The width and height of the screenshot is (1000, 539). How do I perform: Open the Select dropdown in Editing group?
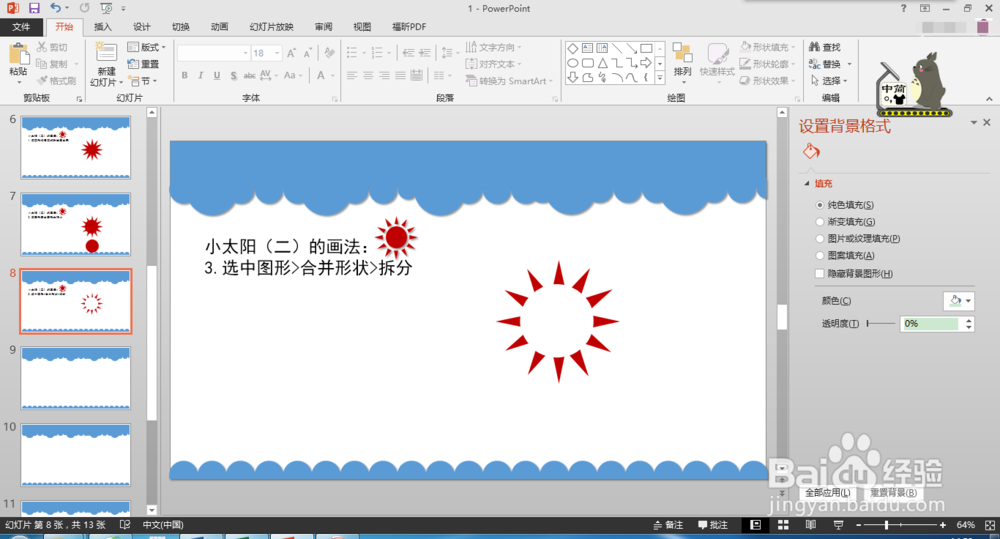coord(829,81)
